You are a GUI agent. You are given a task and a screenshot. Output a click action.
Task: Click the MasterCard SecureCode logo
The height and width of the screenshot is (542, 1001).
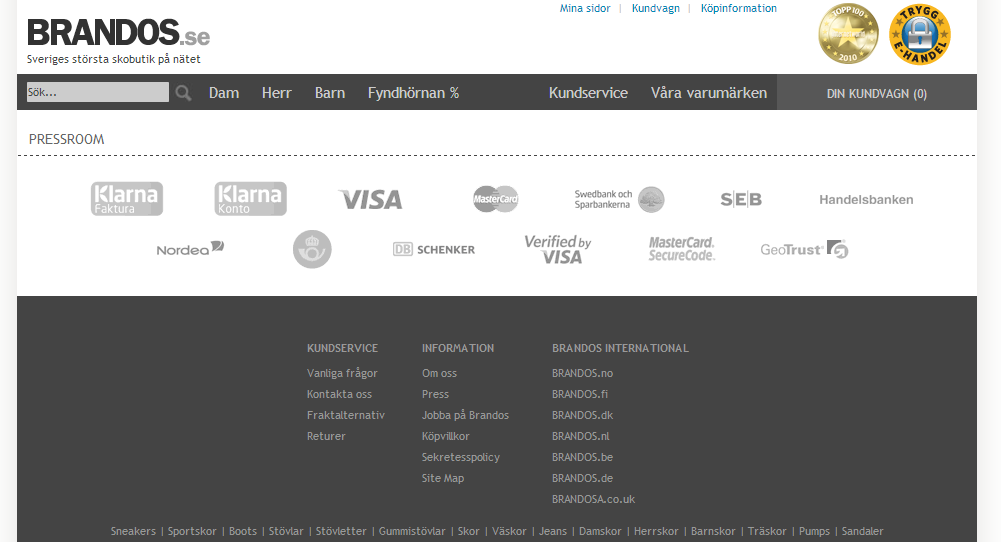[x=682, y=249]
